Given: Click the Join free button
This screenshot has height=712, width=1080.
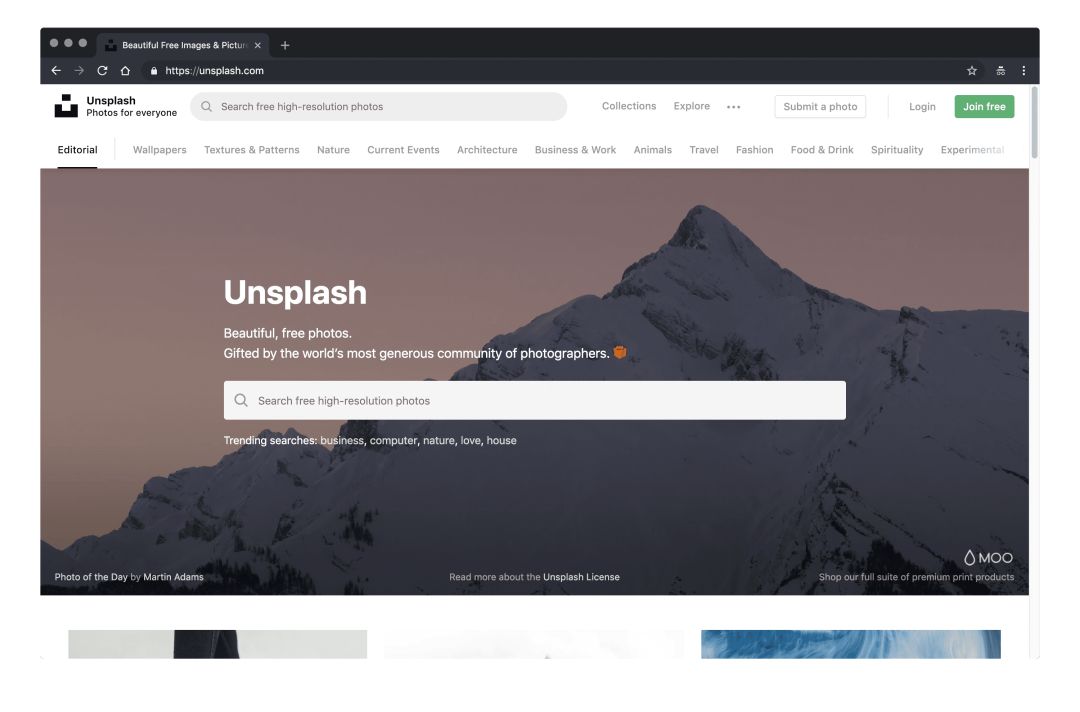Looking at the screenshot, I should (984, 107).
